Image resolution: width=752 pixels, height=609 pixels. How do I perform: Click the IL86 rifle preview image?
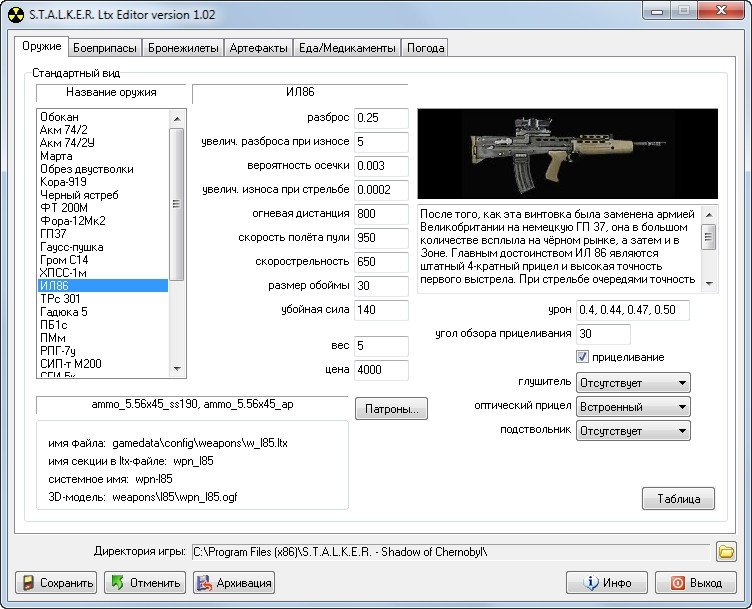point(567,153)
